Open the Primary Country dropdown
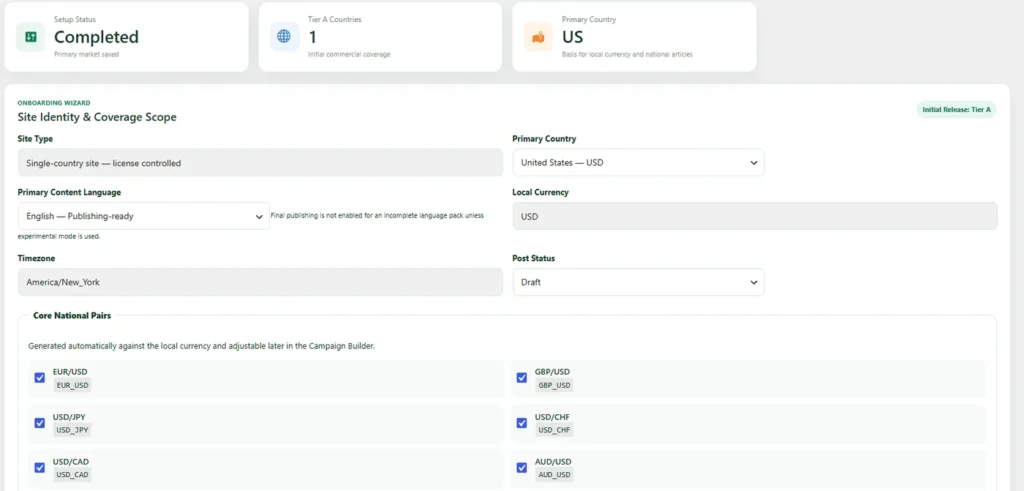Viewport: 1024px width, 491px height. point(638,163)
